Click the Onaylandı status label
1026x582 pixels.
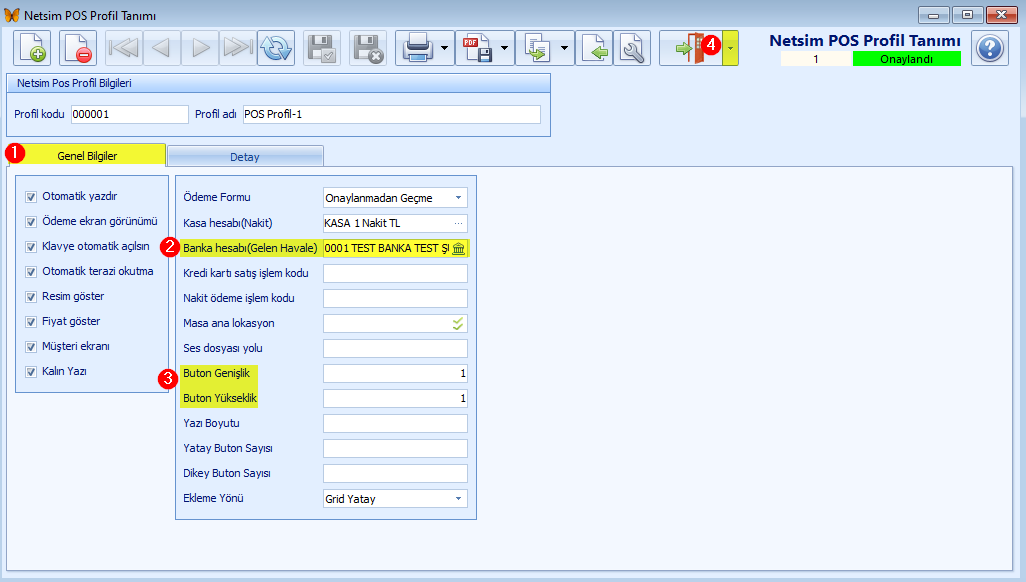pos(906,59)
